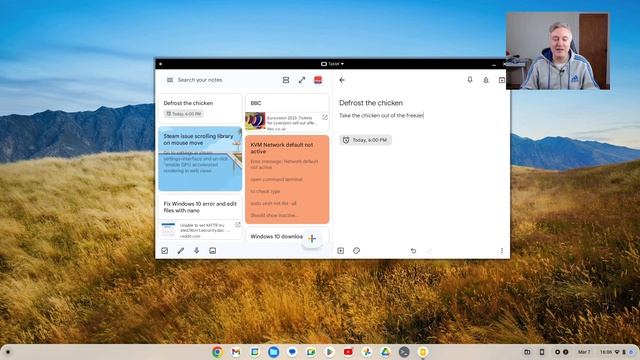Open the Tablet window mode dropdown

332,64
